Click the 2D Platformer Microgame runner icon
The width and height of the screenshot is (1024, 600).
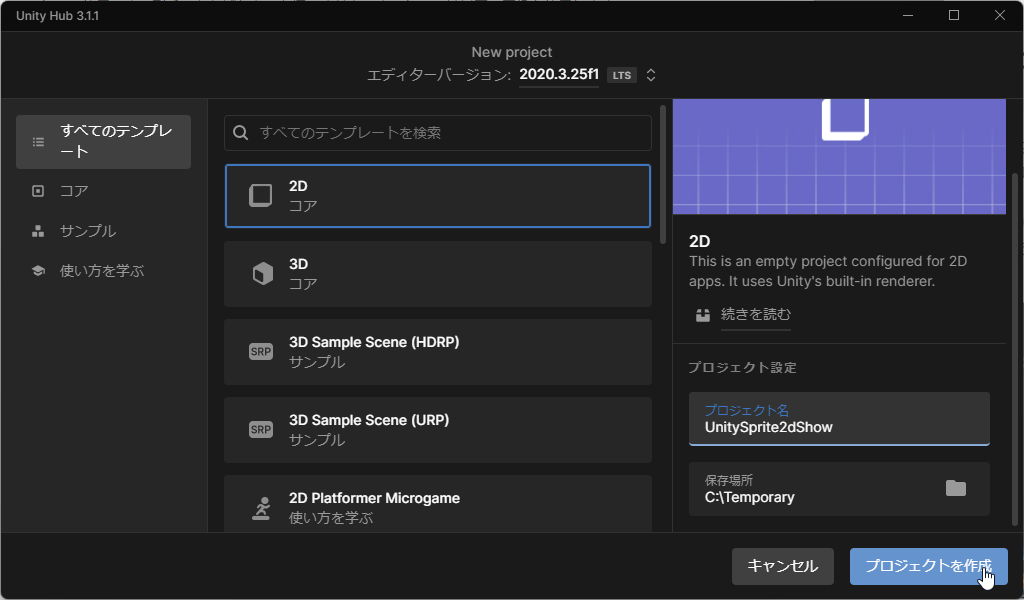(261, 508)
